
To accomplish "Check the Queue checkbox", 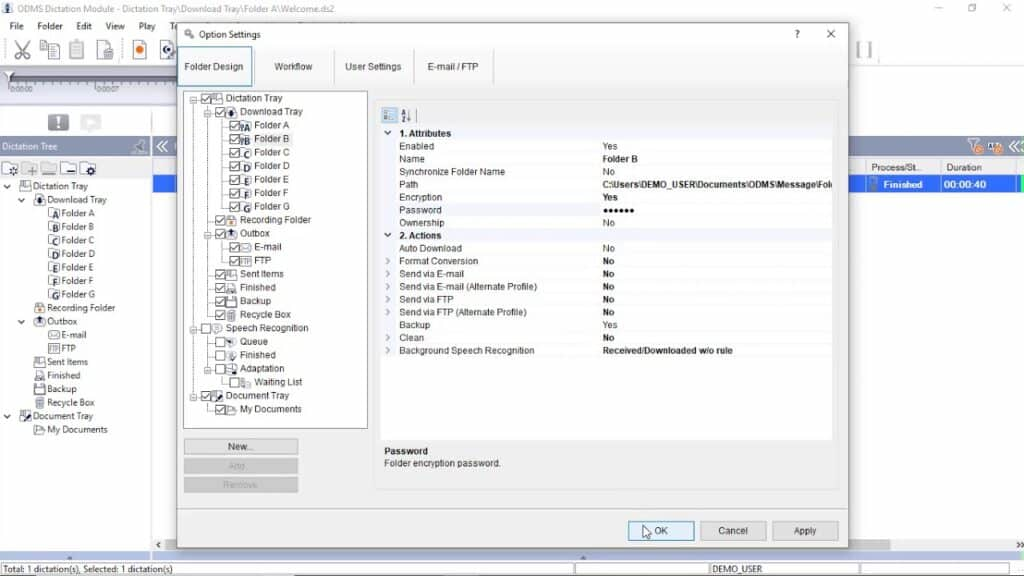I will click(x=220, y=342).
